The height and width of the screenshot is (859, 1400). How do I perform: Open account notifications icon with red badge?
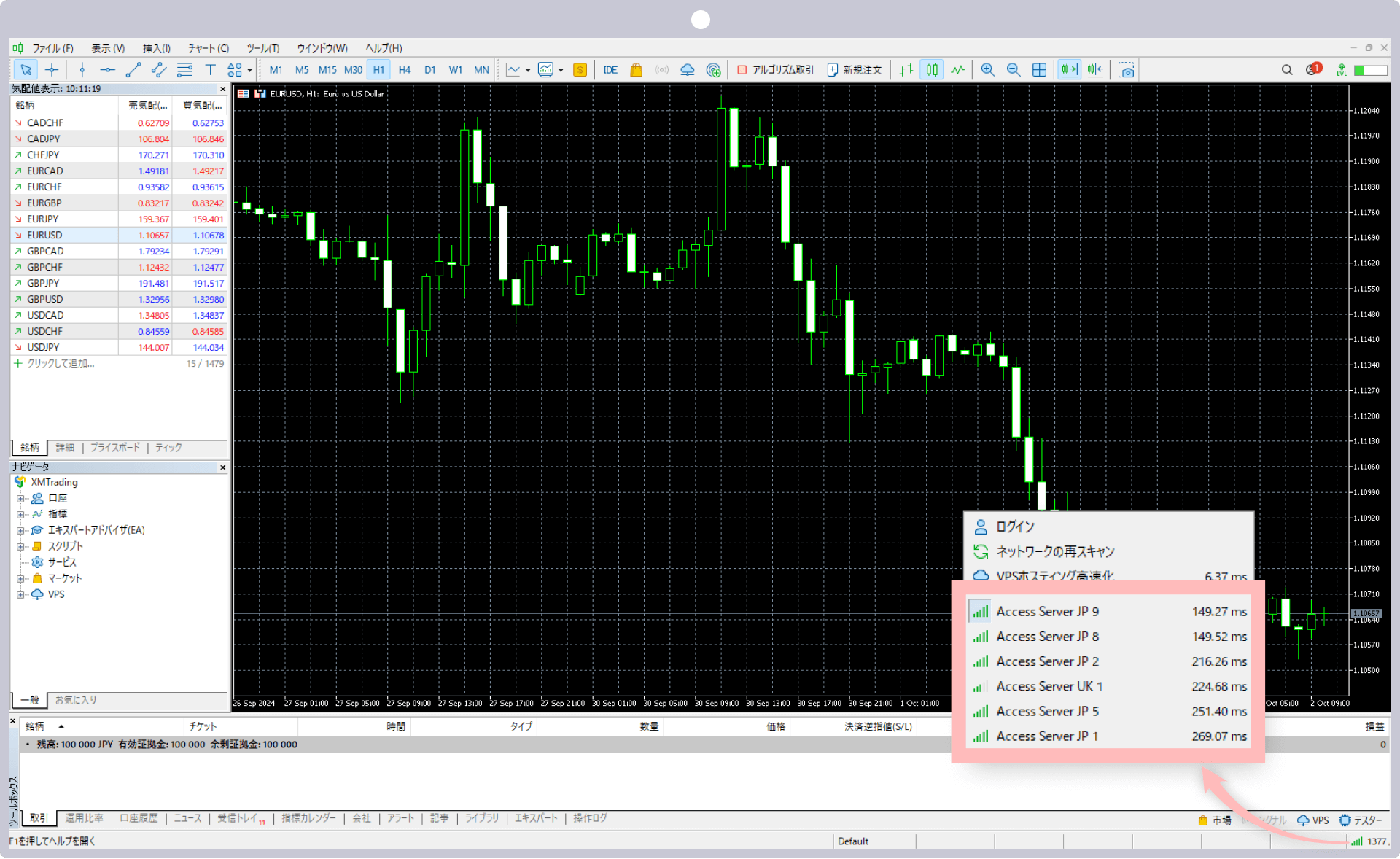pos(1313,69)
